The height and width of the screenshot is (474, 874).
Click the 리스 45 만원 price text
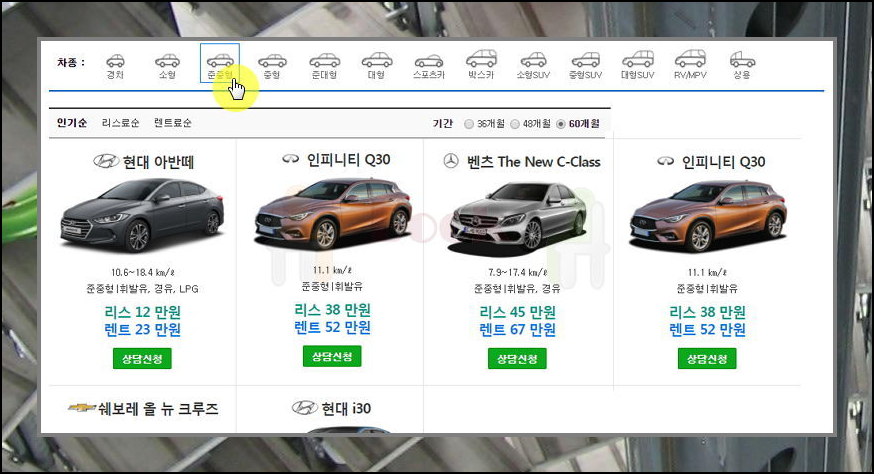click(x=517, y=312)
